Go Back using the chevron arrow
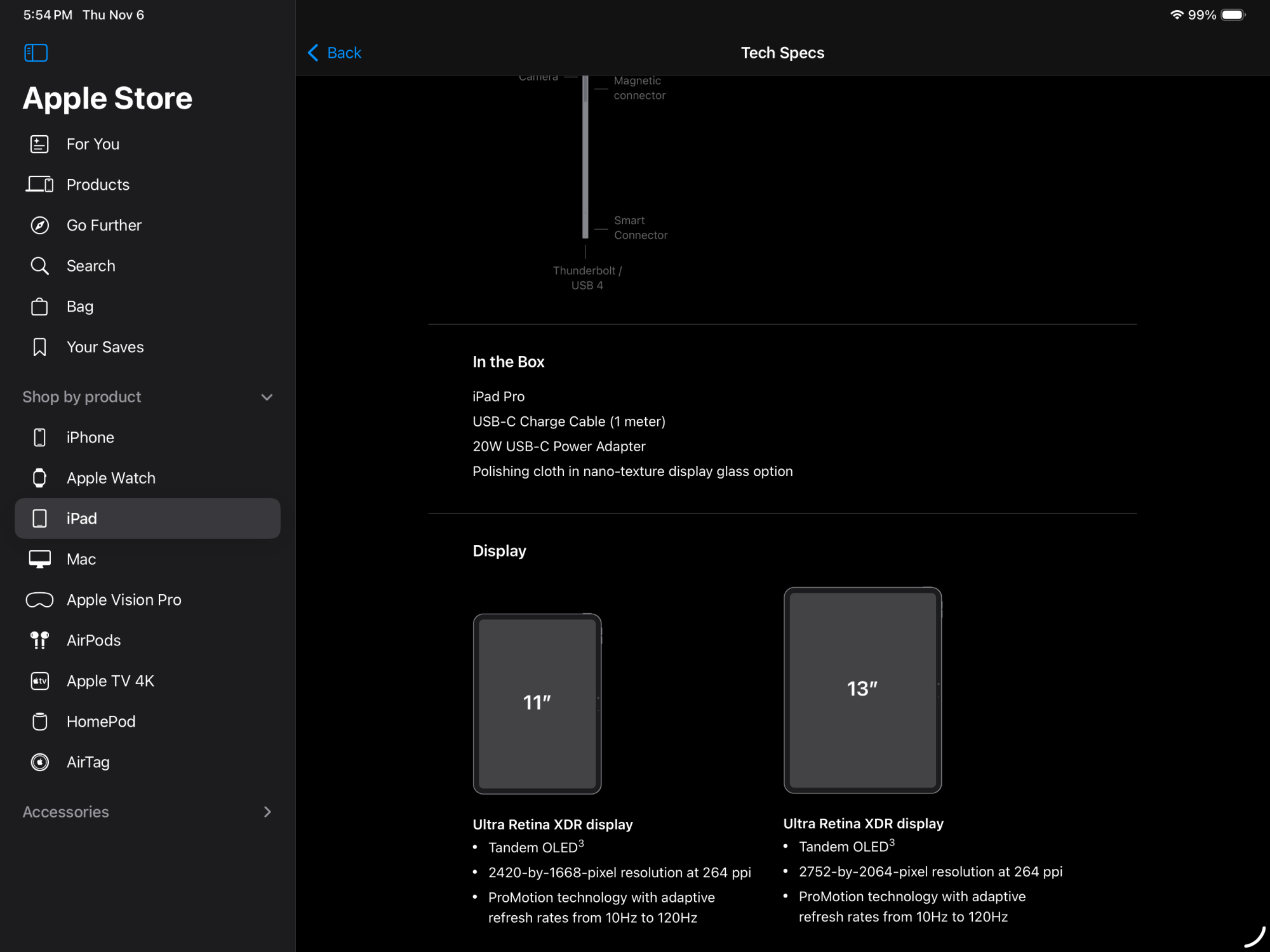 [313, 53]
